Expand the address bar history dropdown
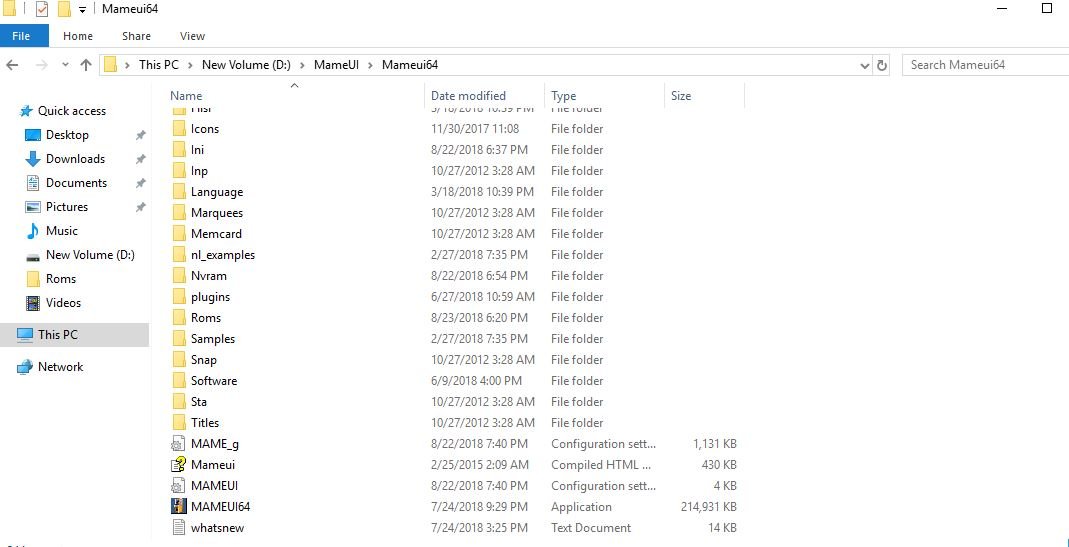 click(864, 65)
